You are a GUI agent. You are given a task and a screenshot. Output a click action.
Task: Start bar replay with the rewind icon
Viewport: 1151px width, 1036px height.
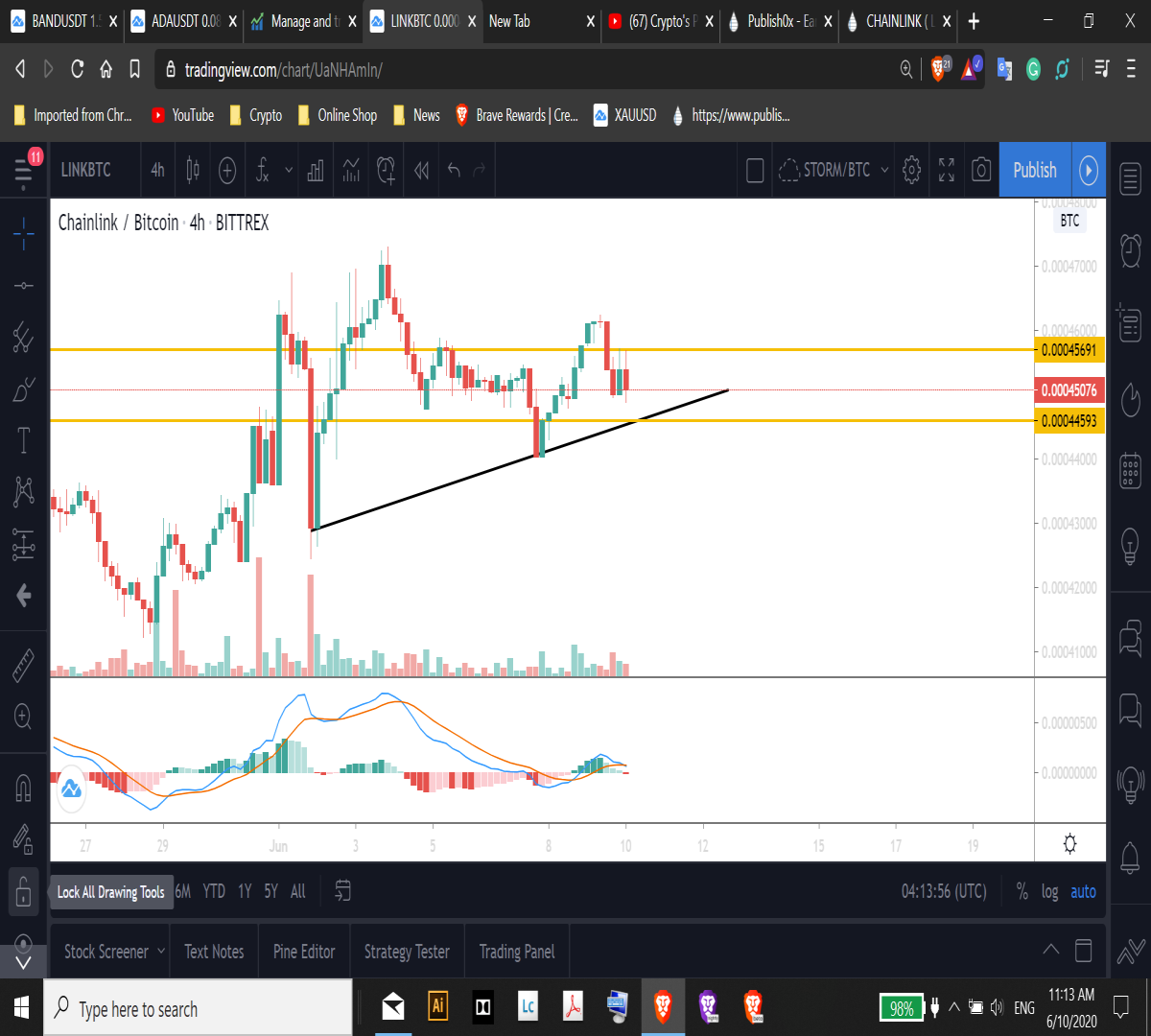click(421, 171)
